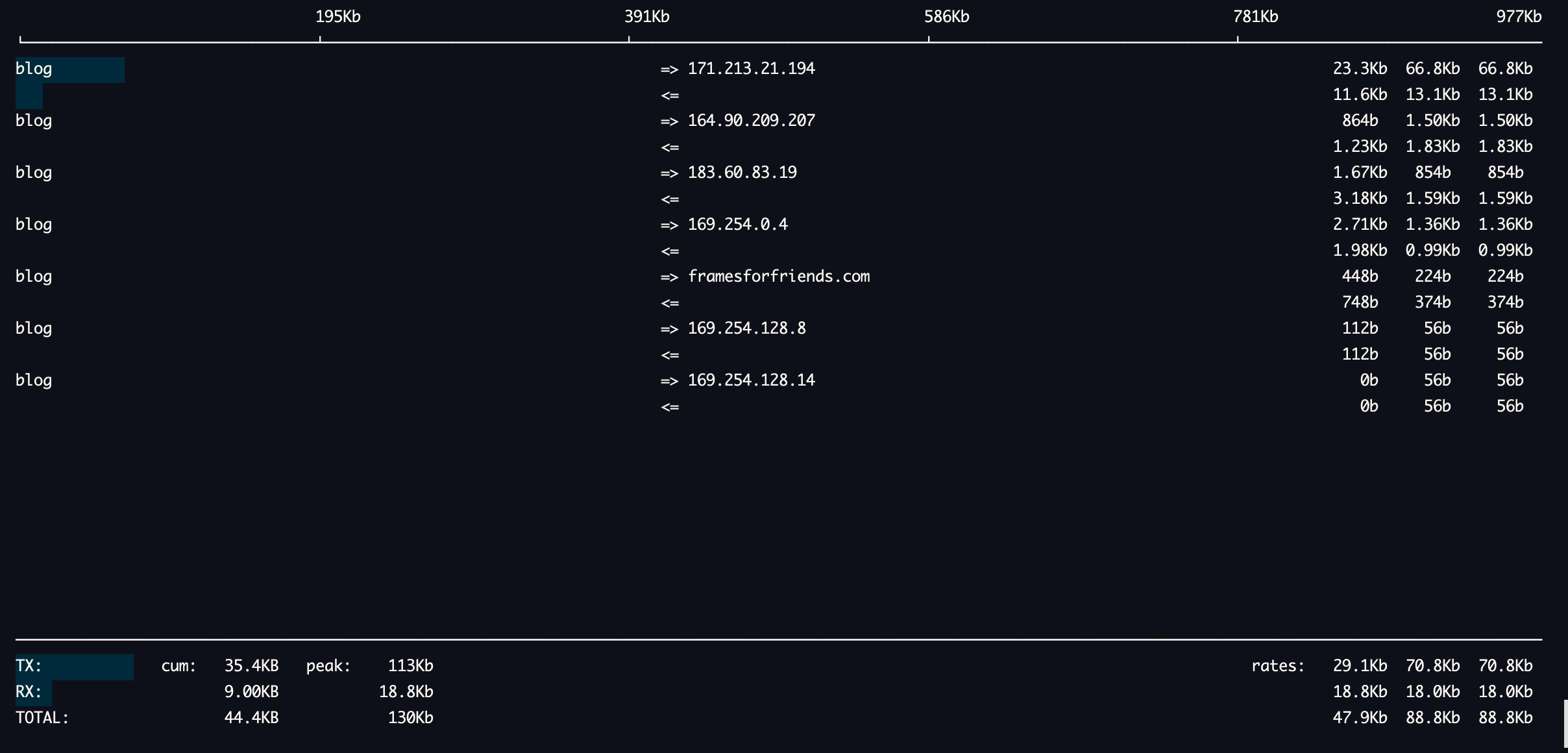Viewport: 1568px width, 753px height.
Task: Click the 781Kb scale label
Action: pyautogui.click(x=1255, y=17)
